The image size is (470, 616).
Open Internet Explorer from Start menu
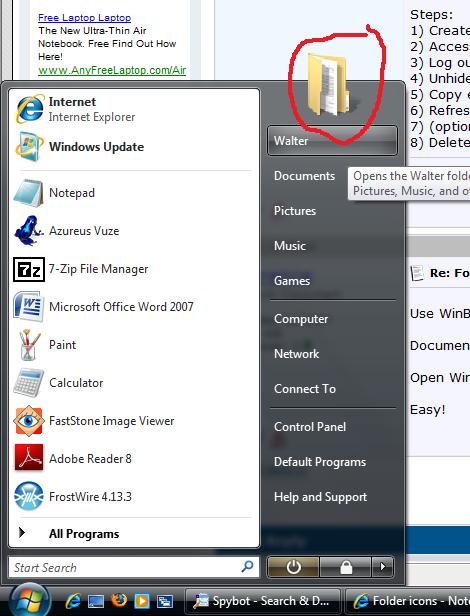tap(134, 109)
